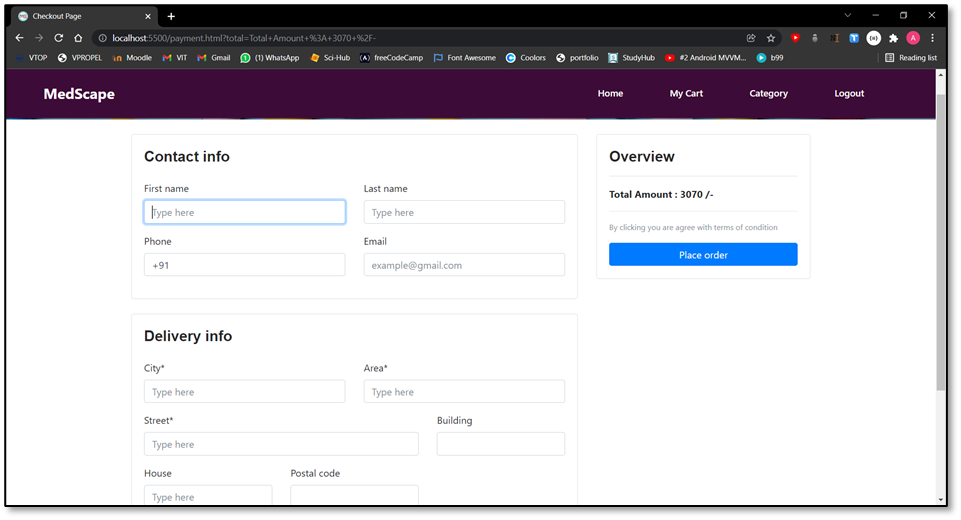Focus the First name field
The height and width of the screenshot is (520, 961).
pos(245,212)
